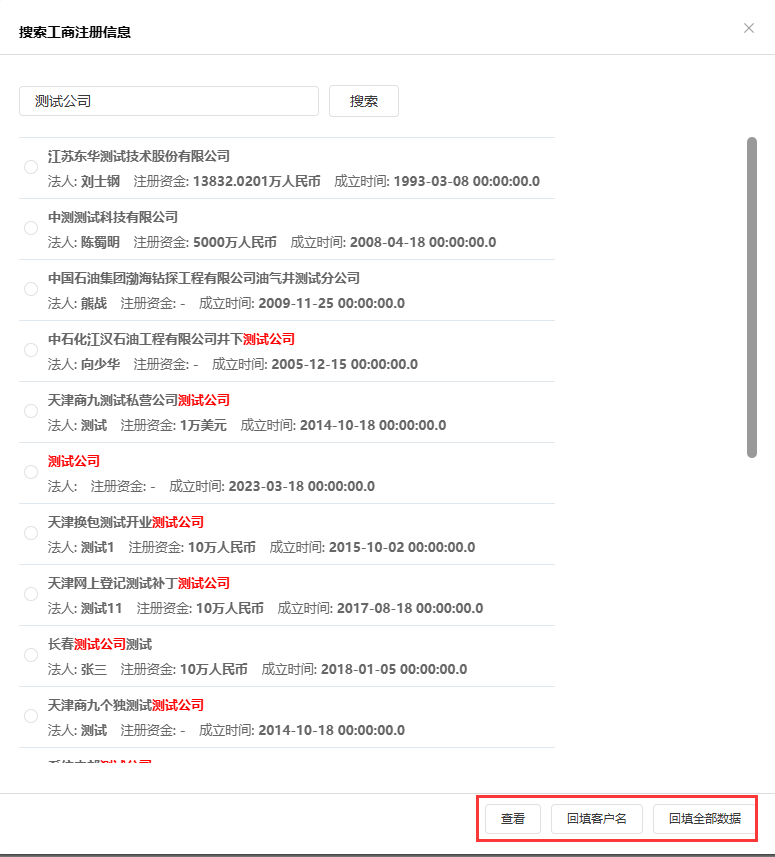Viewport: 775px width, 857px height.
Task: Pick the 天津商九测试私营公司 radio option
Action: pyautogui.click(x=31, y=412)
